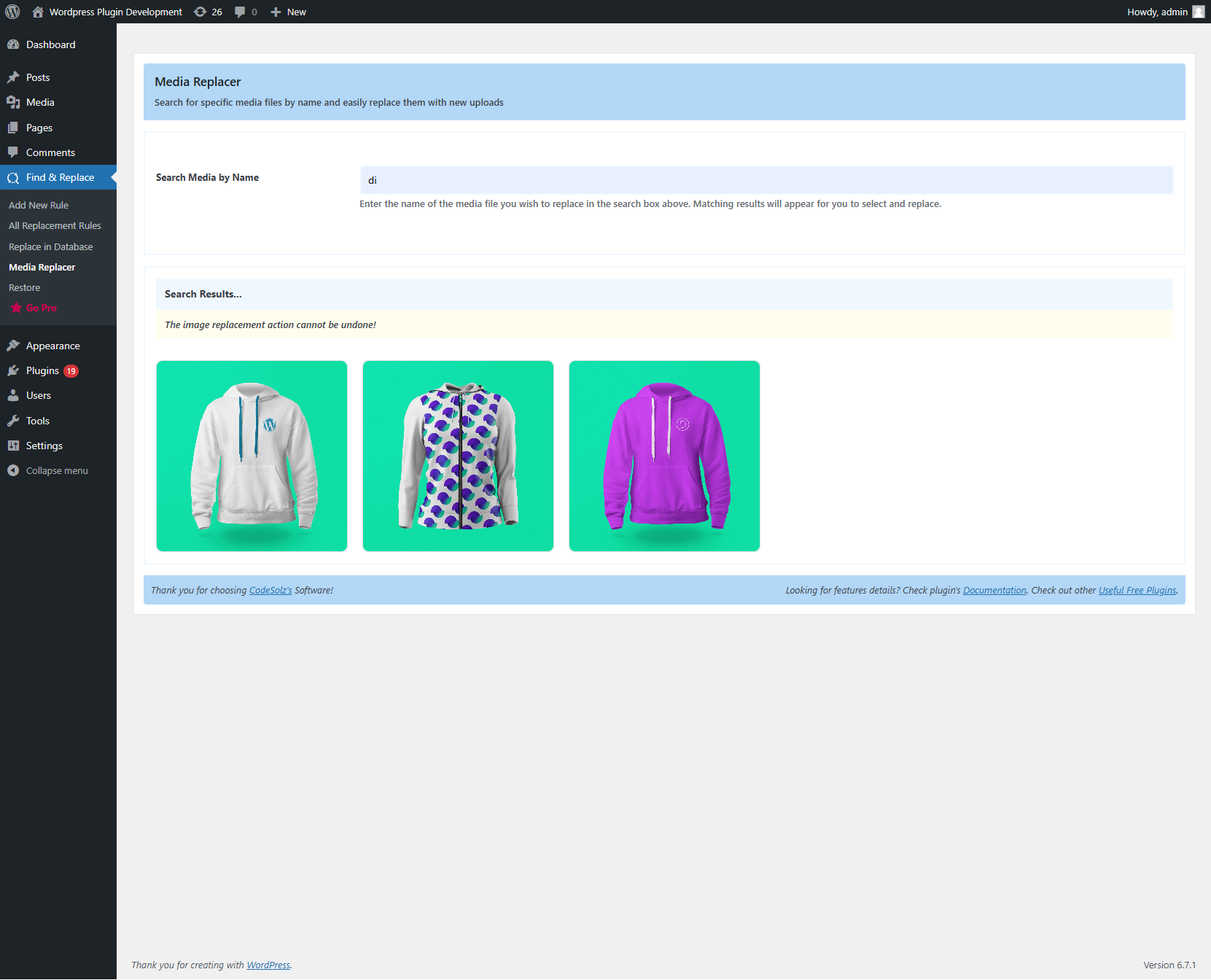
Task: Open the WordPress footer link
Action: 268,965
